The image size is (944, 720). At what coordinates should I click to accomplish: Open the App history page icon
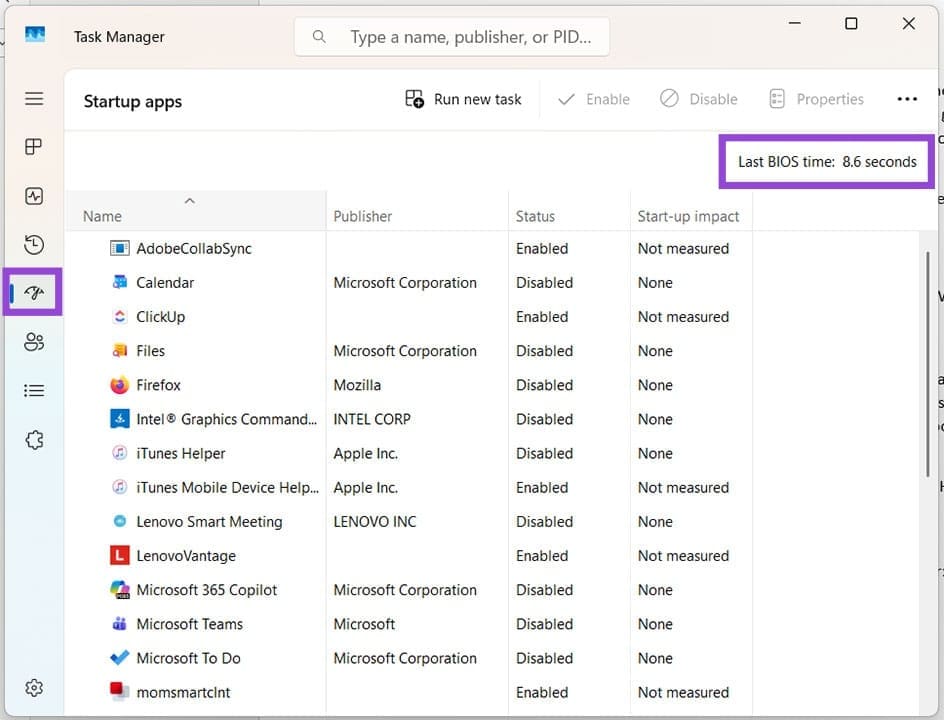[34, 244]
